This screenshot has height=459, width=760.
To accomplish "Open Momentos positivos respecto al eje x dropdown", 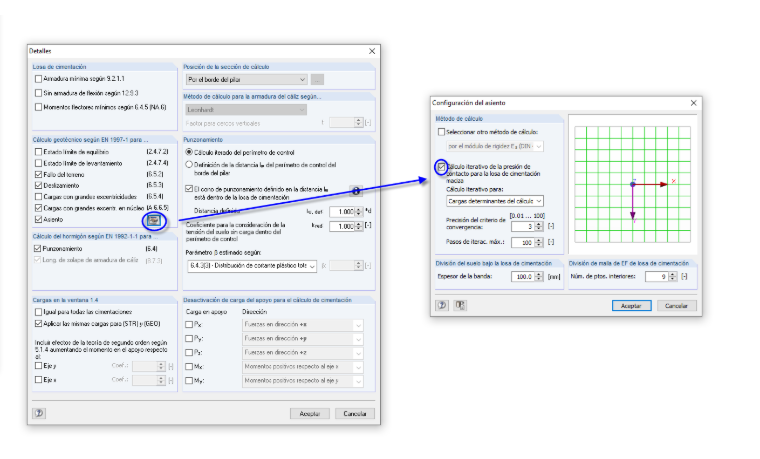I will [302, 367].
